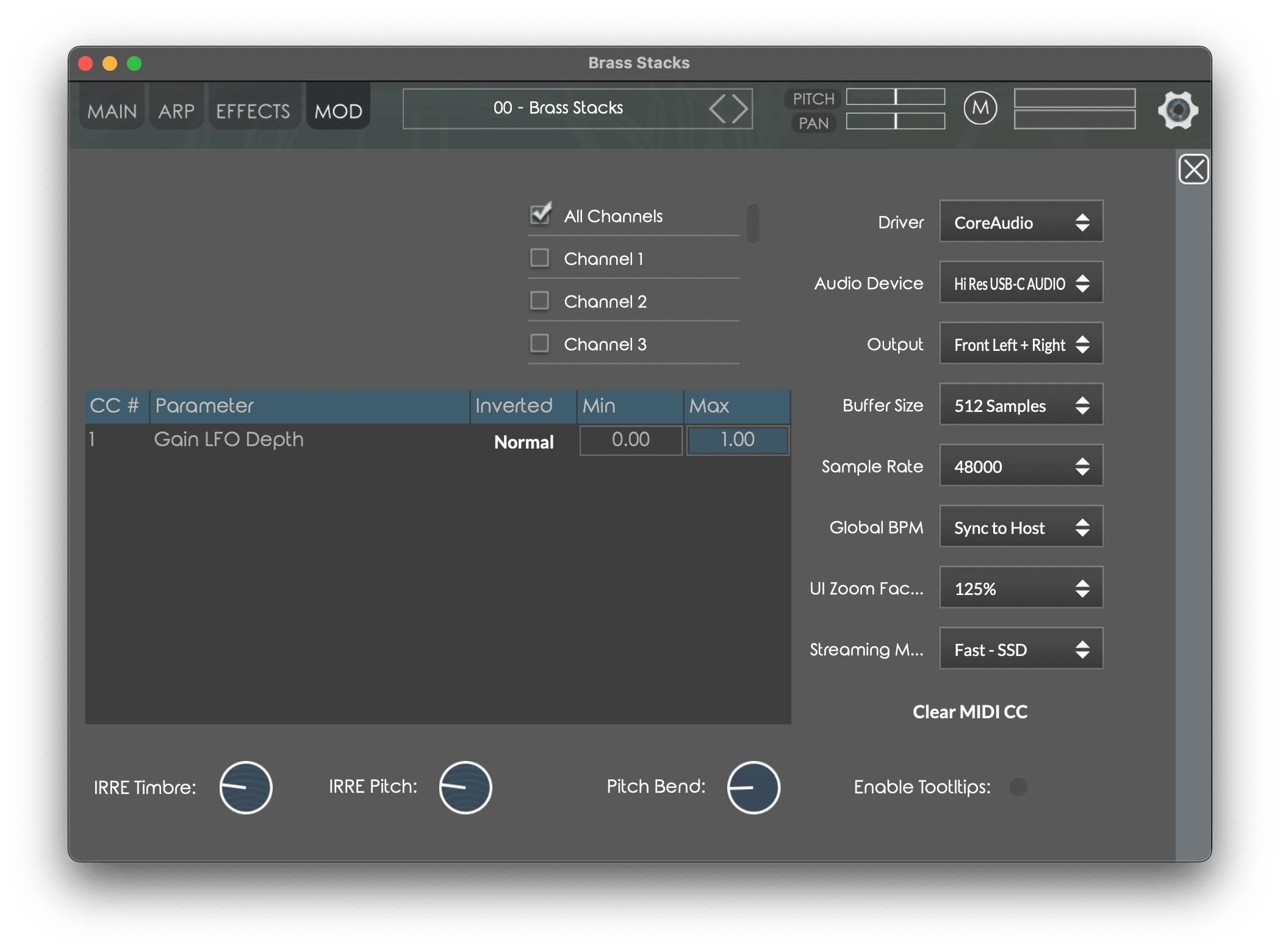The height and width of the screenshot is (952, 1280).
Task: Switch to the EFFECTS tab
Action: pyautogui.click(x=253, y=111)
